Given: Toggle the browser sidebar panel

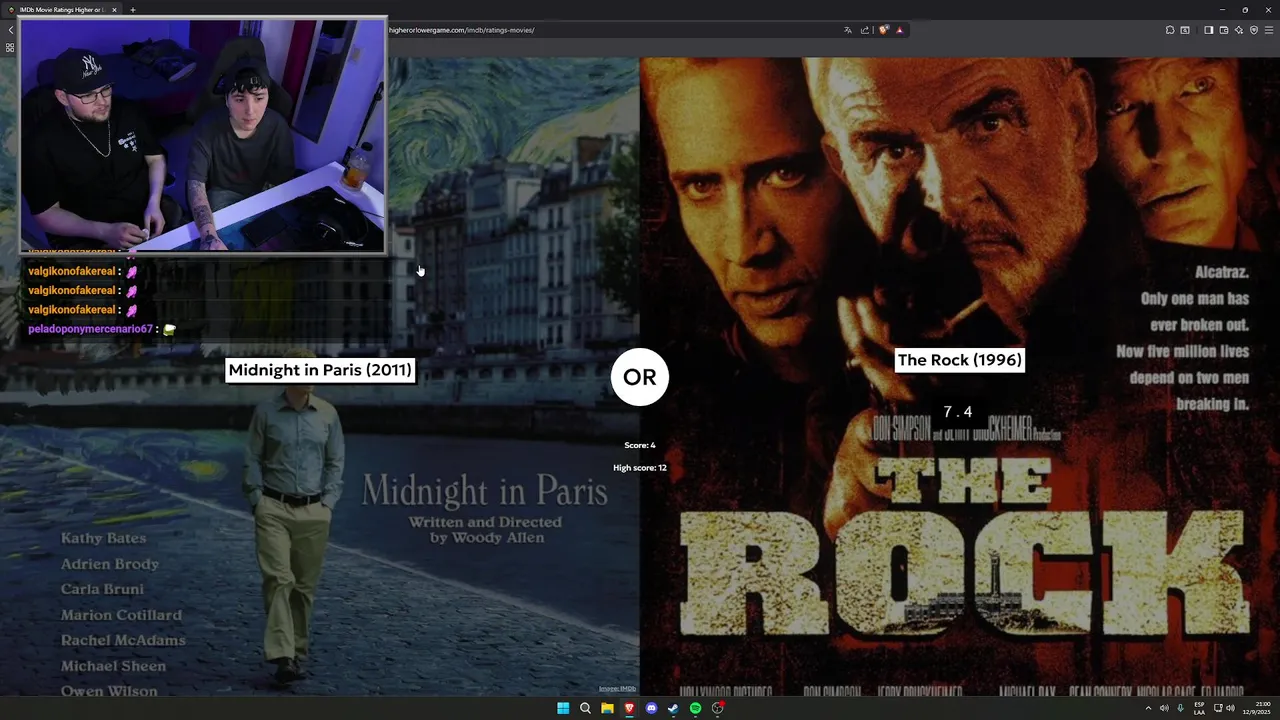Looking at the screenshot, I should pos(1208,30).
